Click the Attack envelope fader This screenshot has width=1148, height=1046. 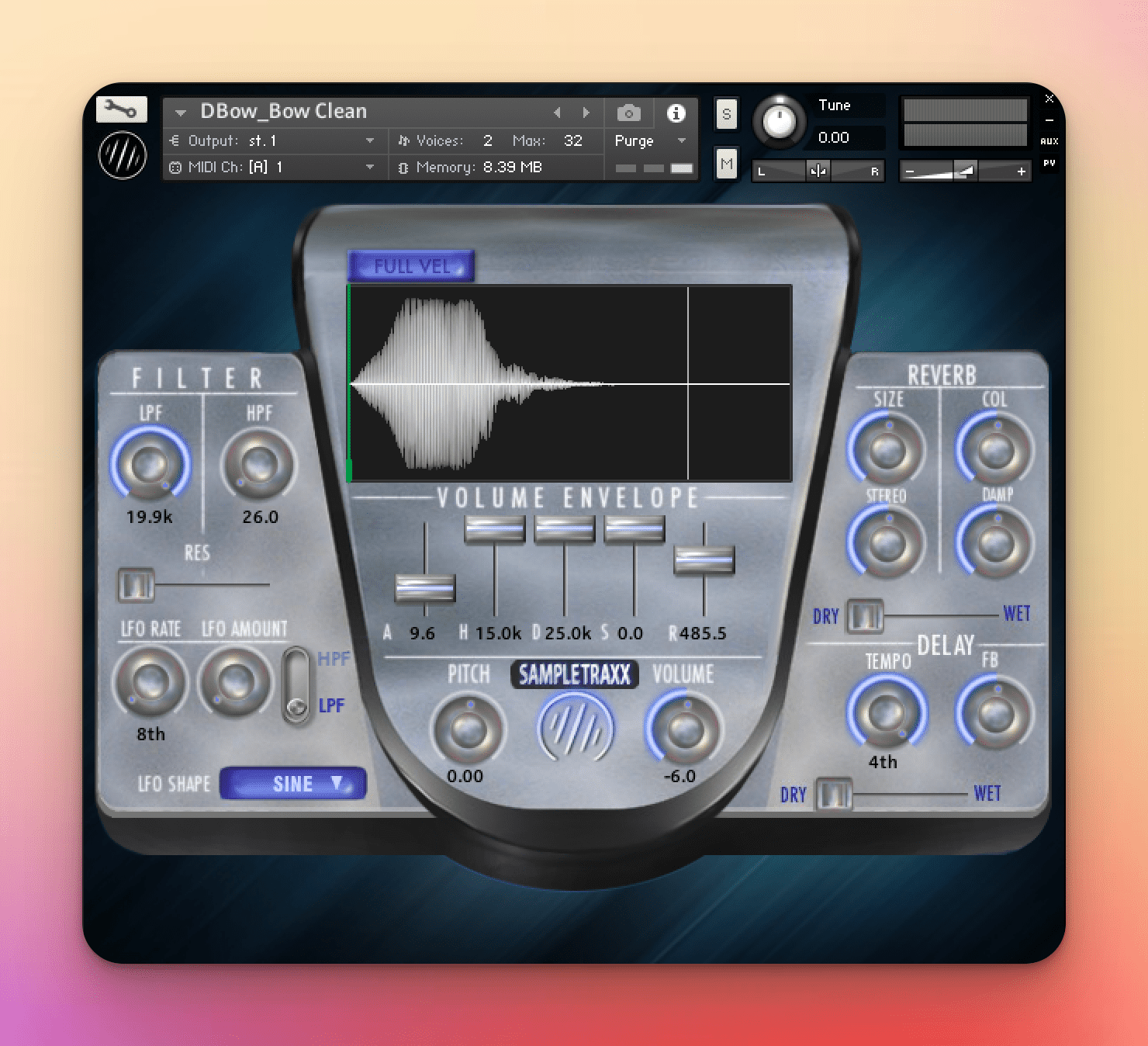click(x=425, y=587)
